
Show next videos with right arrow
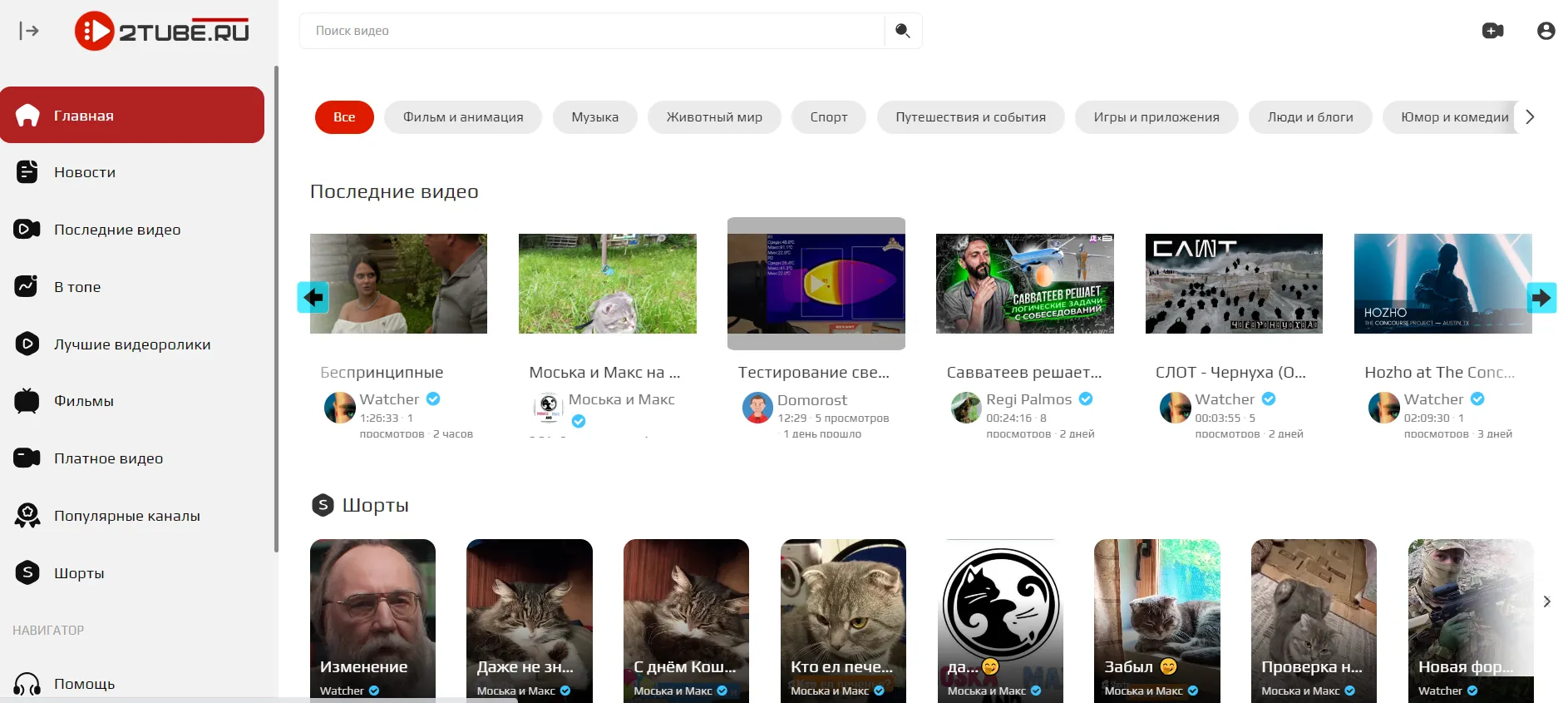[1541, 297]
